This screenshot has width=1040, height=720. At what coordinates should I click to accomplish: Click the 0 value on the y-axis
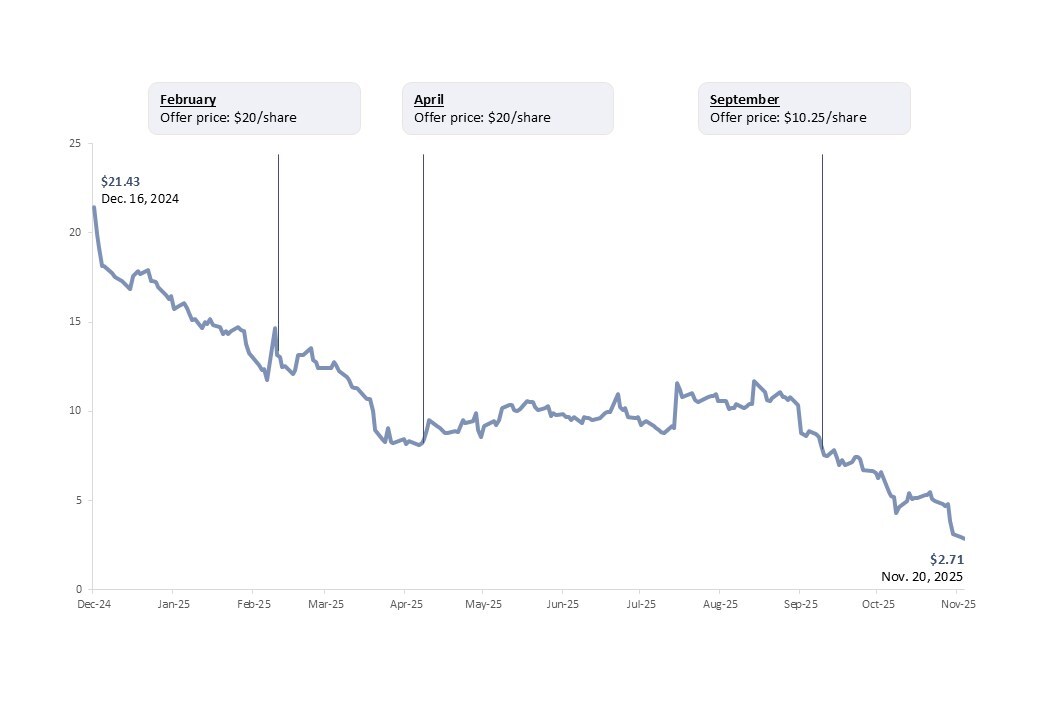[x=78, y=589]
